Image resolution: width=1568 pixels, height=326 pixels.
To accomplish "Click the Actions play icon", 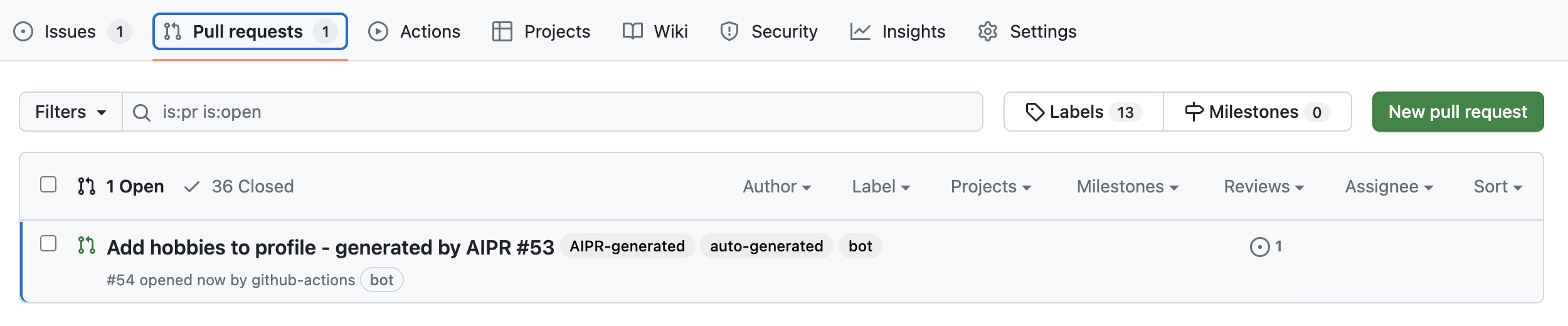I will click(378, 31).
